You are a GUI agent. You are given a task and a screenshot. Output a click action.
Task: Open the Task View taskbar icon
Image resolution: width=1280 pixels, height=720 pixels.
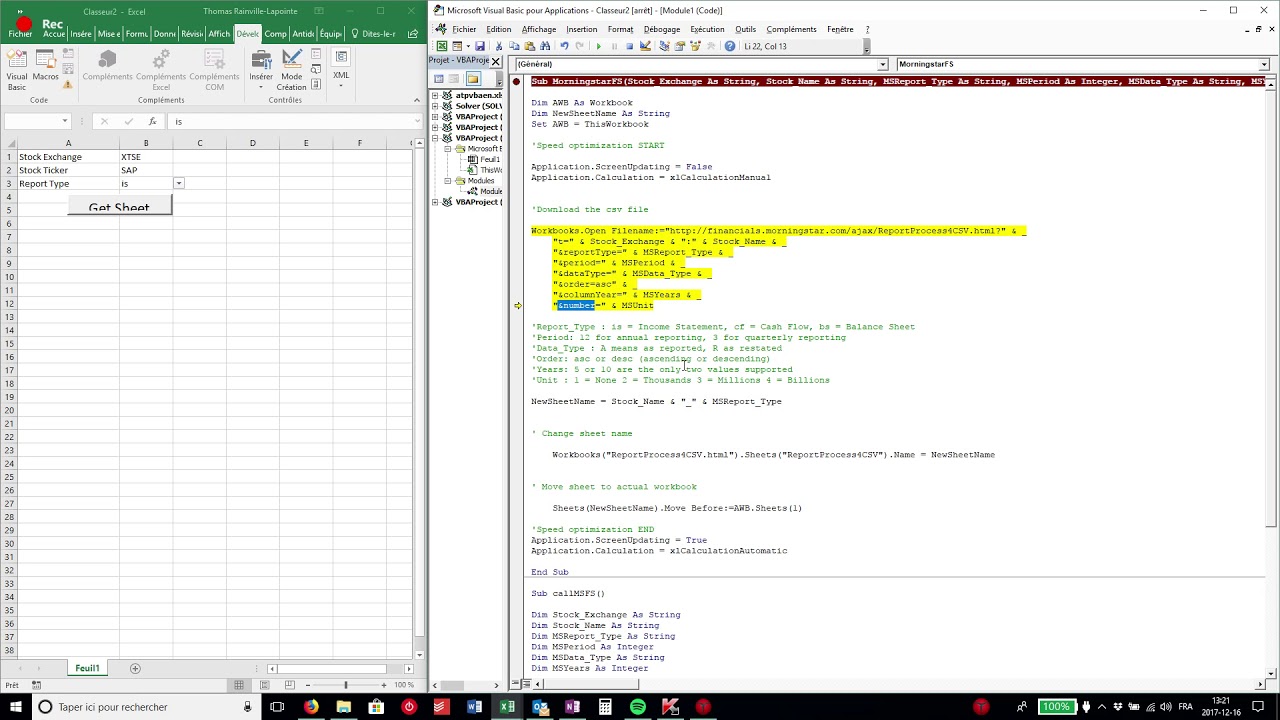coord(277,707)
